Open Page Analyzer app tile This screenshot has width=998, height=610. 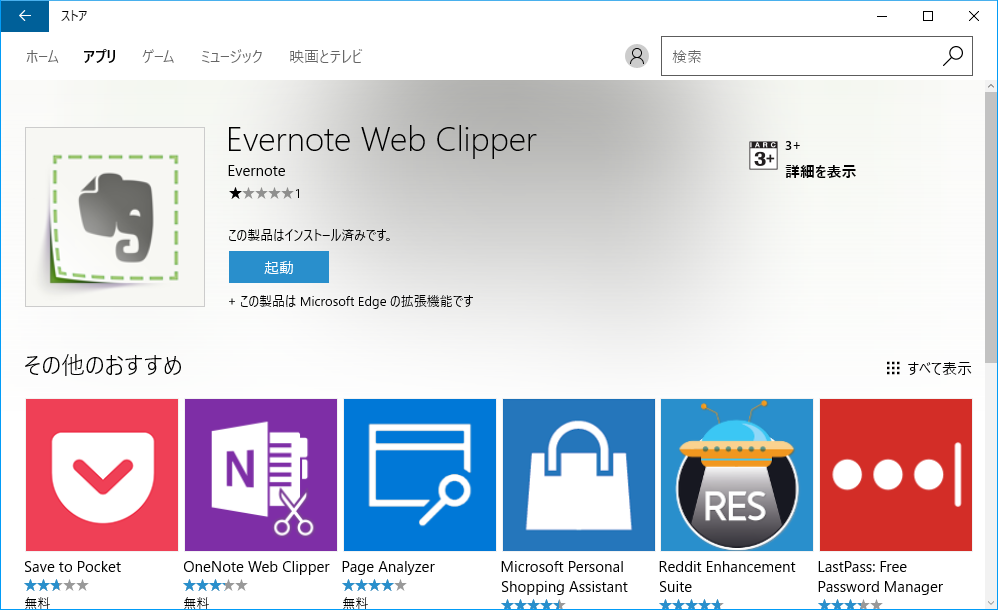[x=419, y=475]
